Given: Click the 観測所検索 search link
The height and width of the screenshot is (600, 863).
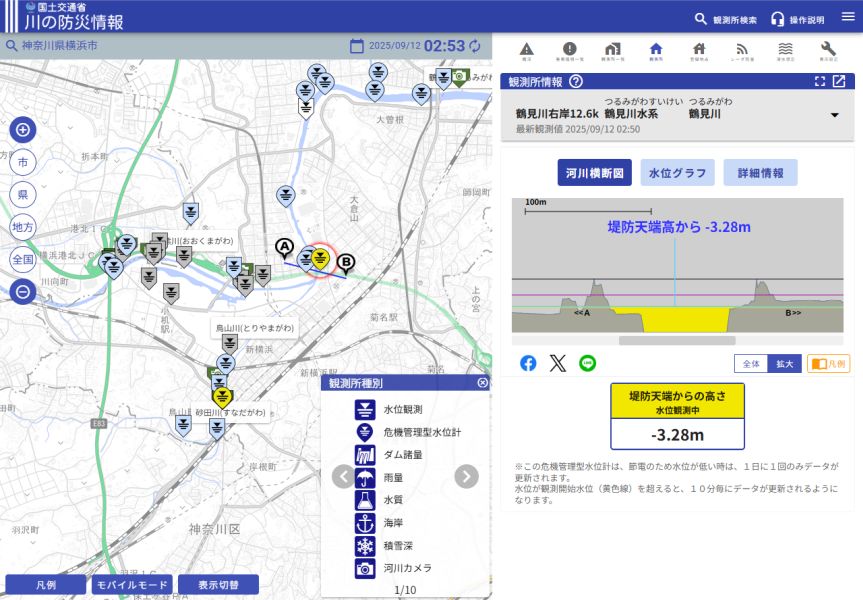Looking at the screenshot, I should coord(726,19).
